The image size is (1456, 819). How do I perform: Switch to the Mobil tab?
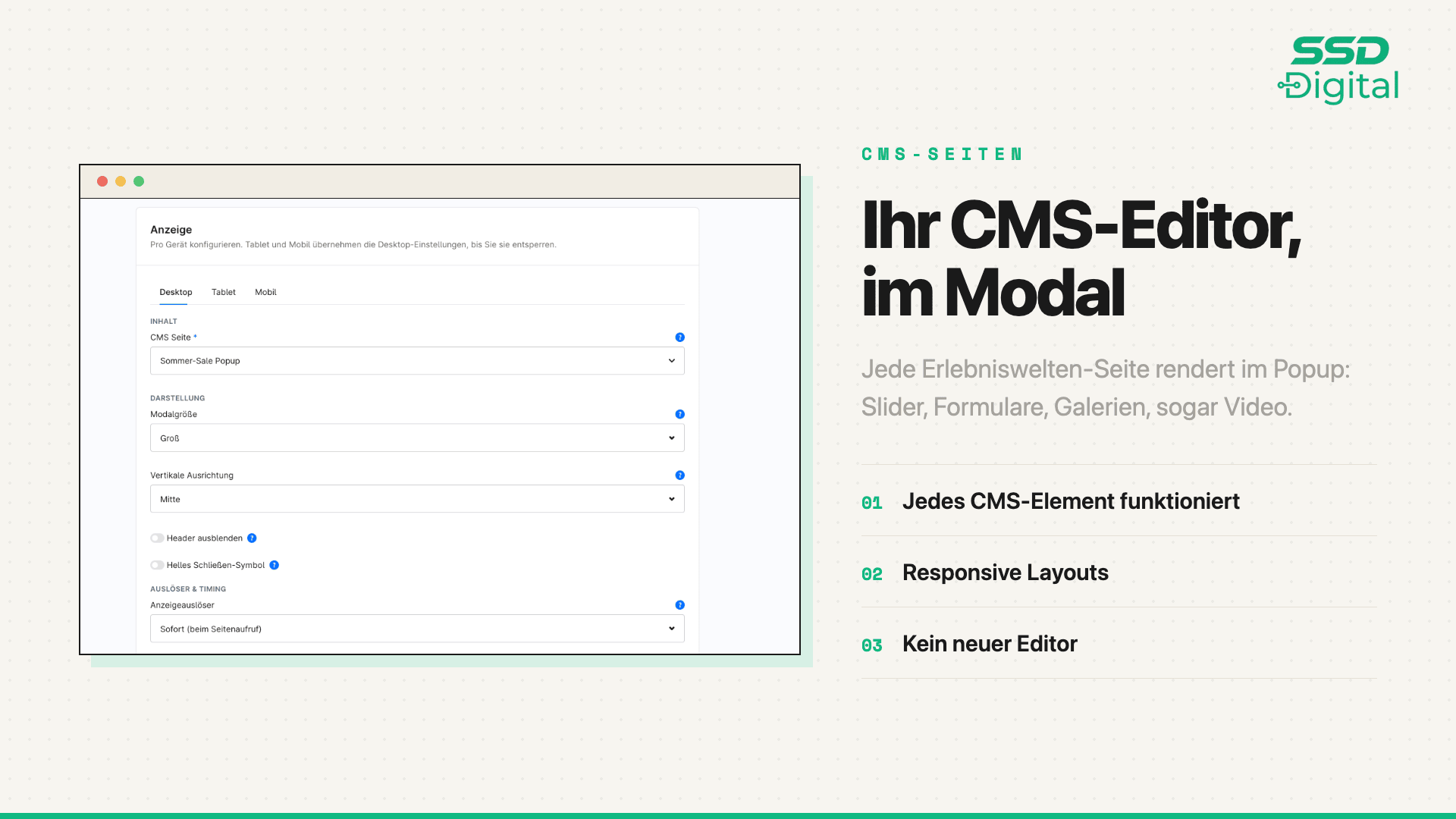[x=265, y=292]
